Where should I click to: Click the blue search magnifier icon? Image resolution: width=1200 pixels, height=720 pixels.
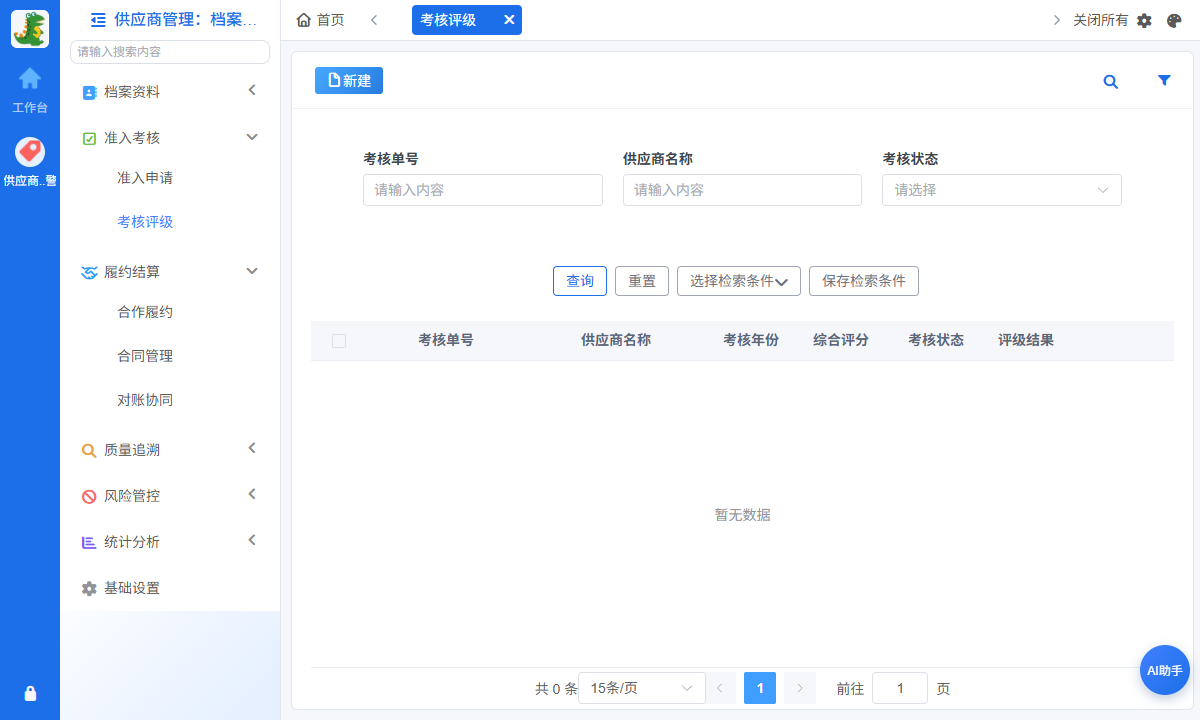[x=1110, y=82]
